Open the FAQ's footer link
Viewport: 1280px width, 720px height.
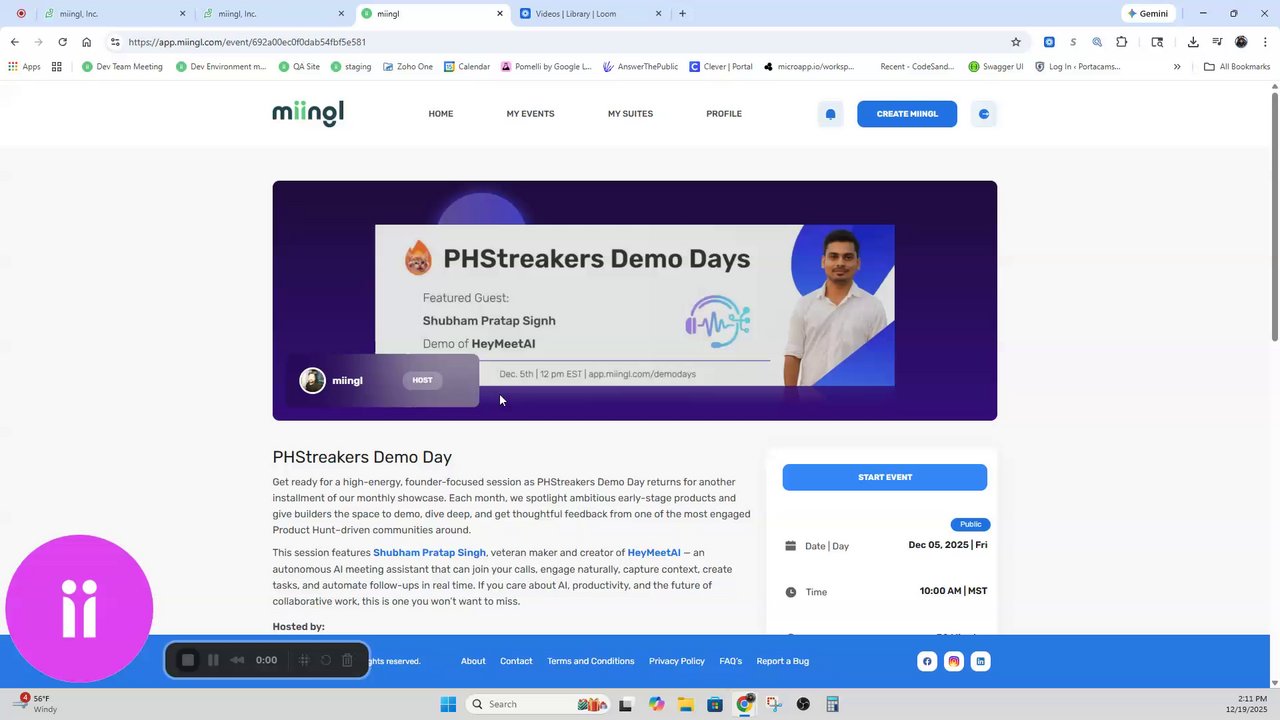pyautogui.click(x=730, y=661)
